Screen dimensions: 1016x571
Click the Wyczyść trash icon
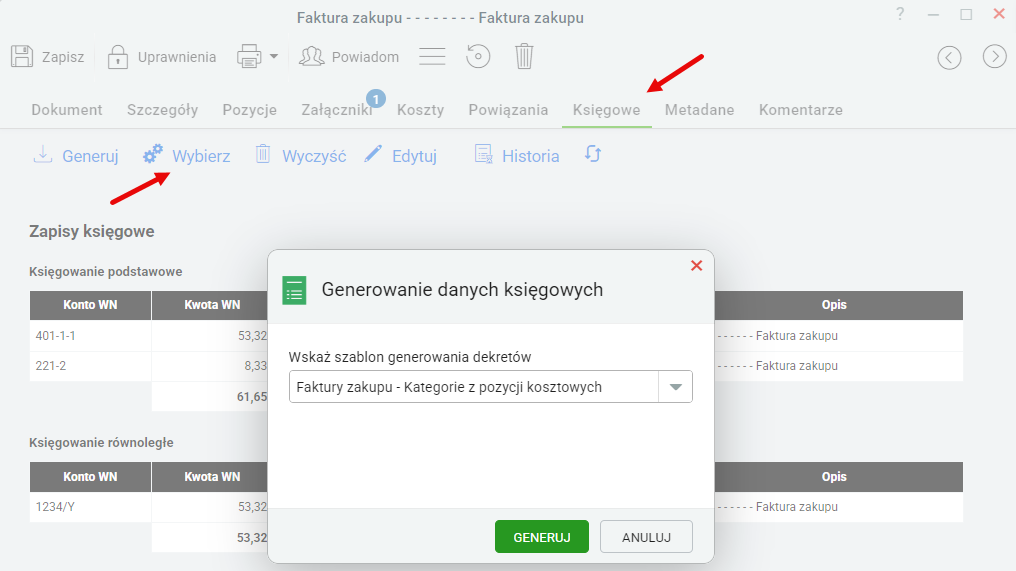(262, 154)
